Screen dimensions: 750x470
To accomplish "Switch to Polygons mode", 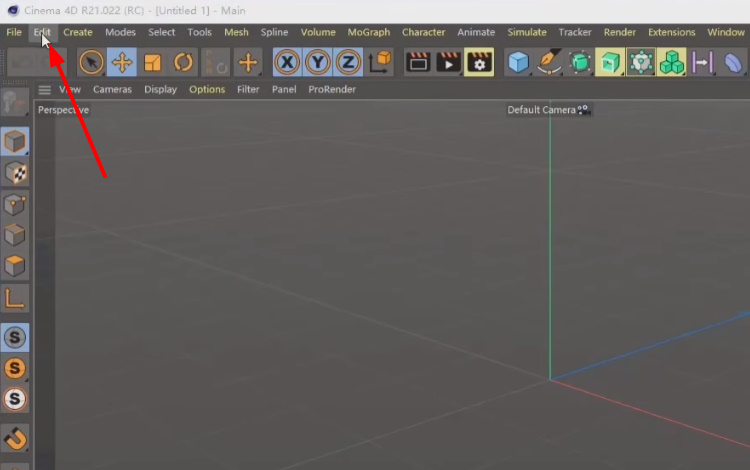I will click(15, 266).
